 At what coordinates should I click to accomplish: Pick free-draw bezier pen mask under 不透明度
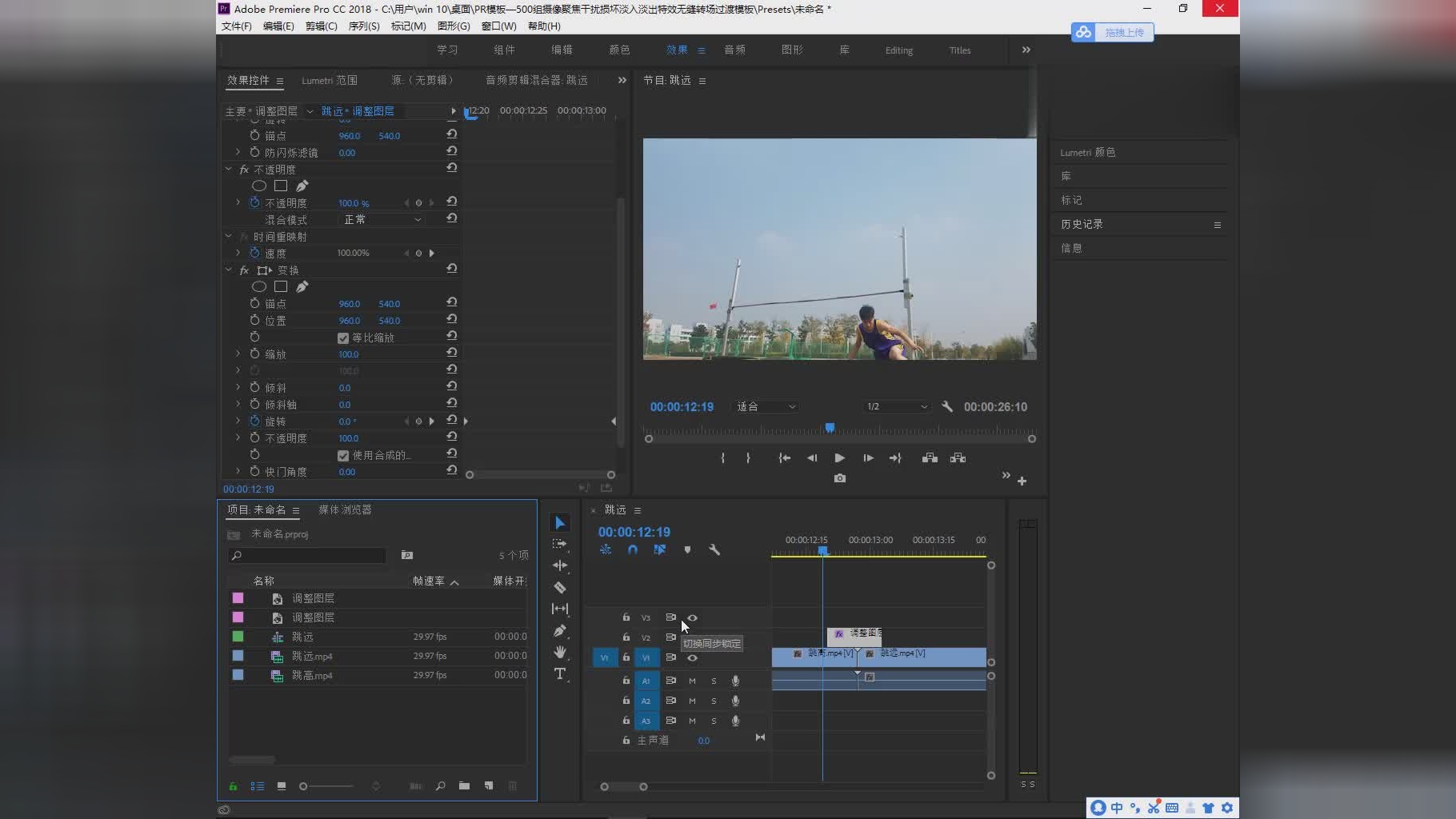(302, 186)
